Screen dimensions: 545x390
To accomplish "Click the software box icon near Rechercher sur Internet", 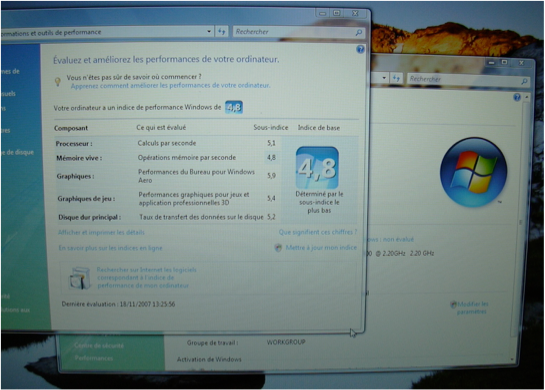I will coord(80,278).
